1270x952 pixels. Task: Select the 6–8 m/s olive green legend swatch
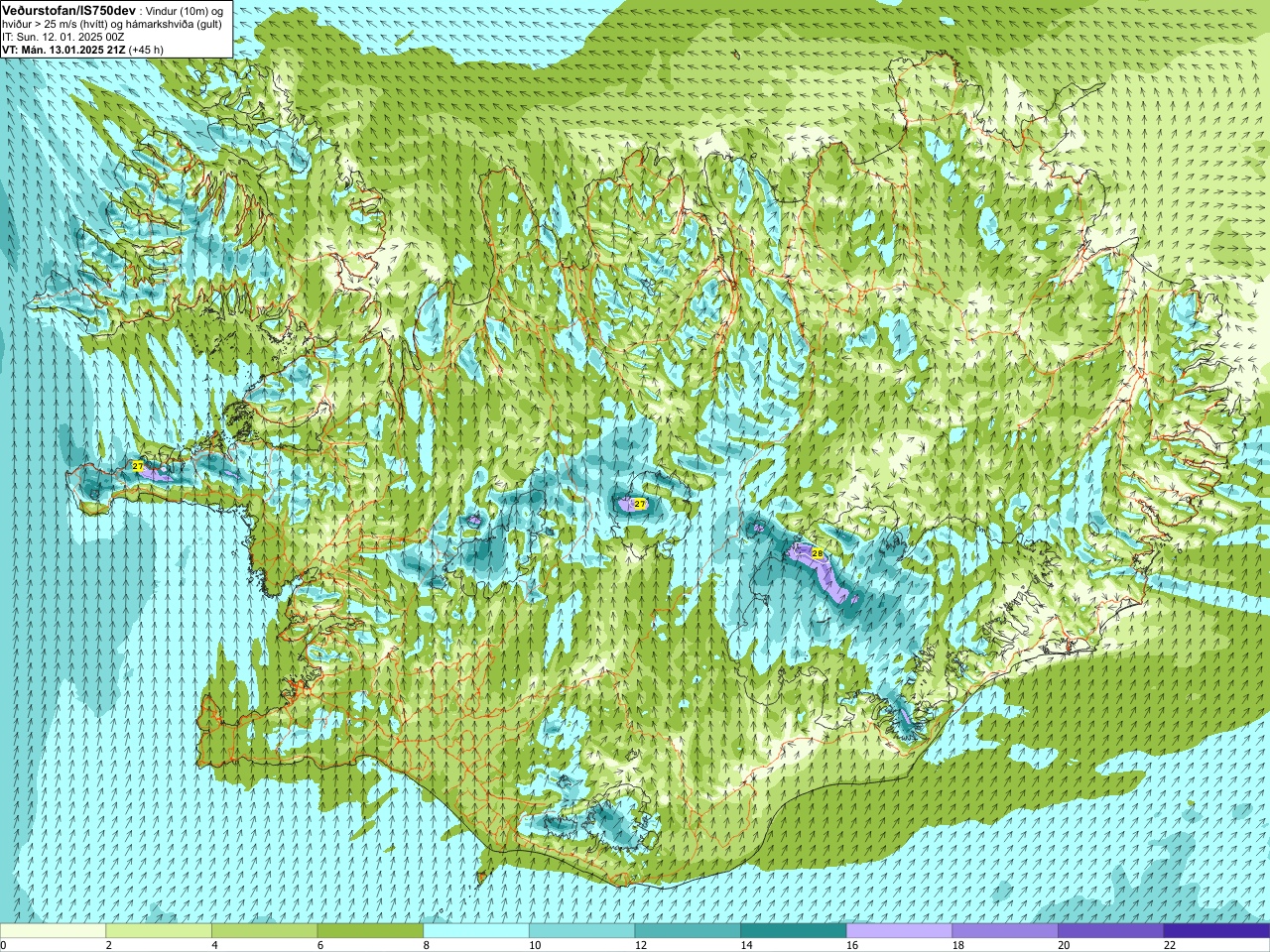point(370,931)
